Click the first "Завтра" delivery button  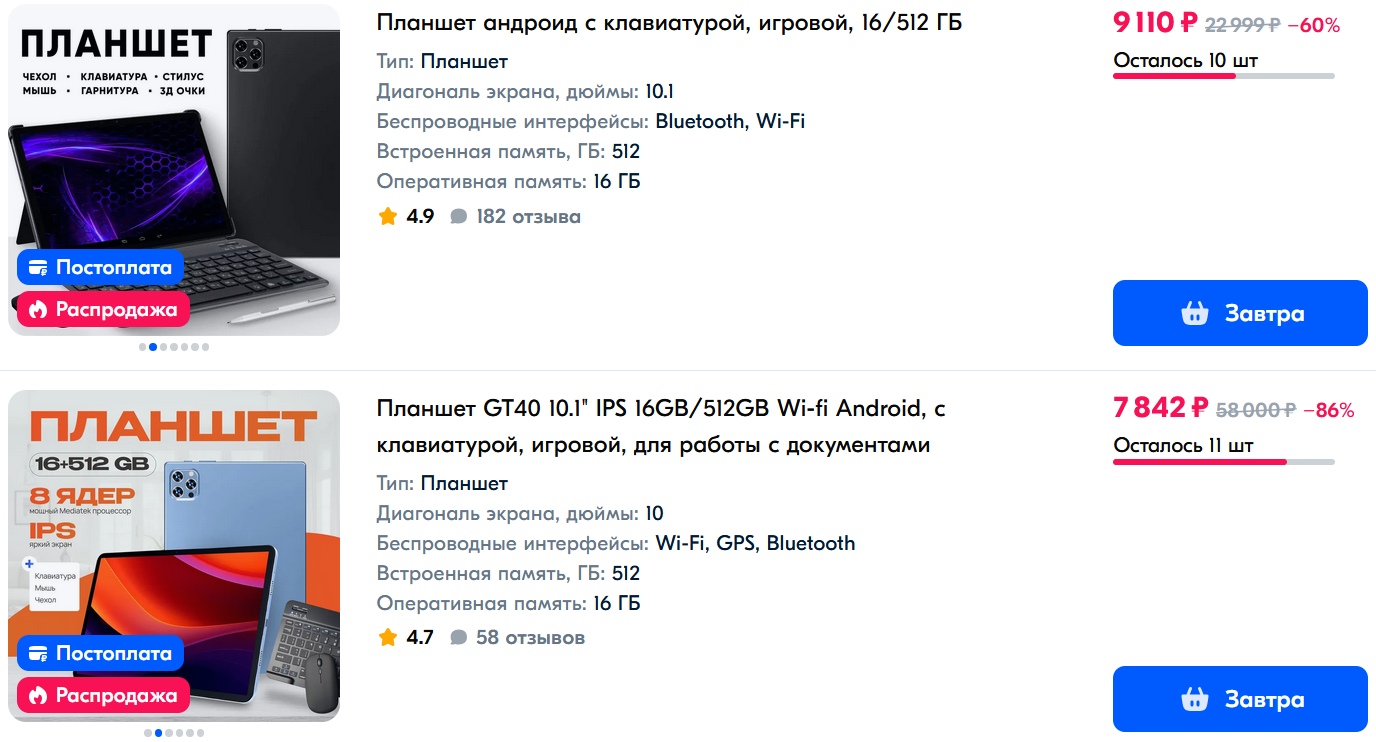[x=1240, y=313]
